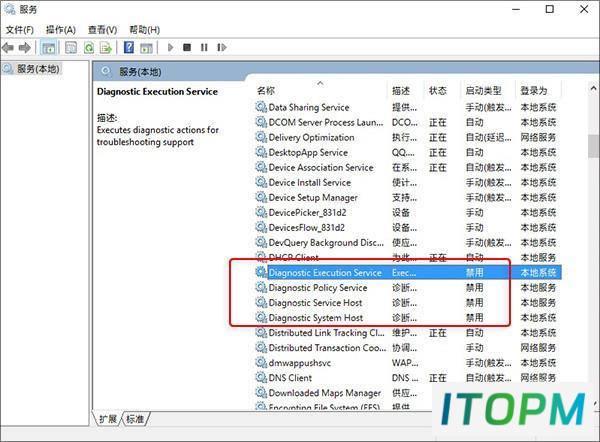This screenshot has width=600, height=442.
Task: Click the 网络服务 logon of DNS Client
Action: 538,378
